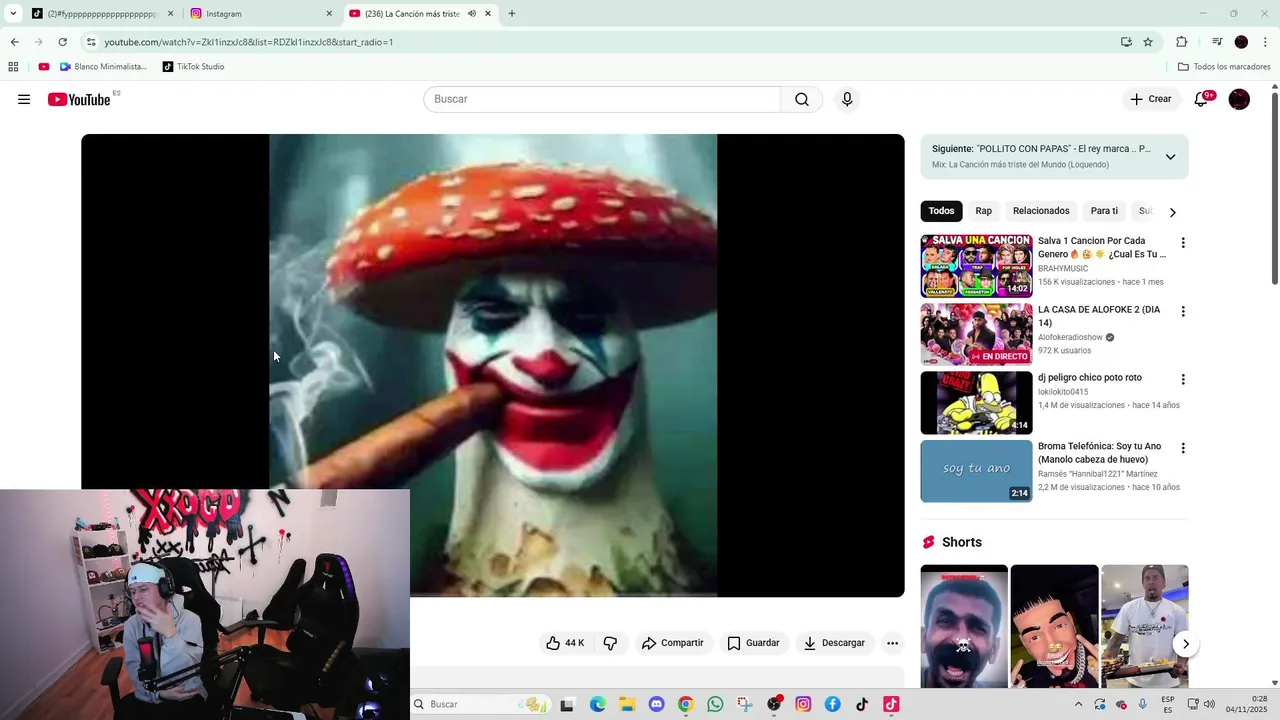Open more actions under the video
This screenshot has height=720, width=1280.
point(892,643)
